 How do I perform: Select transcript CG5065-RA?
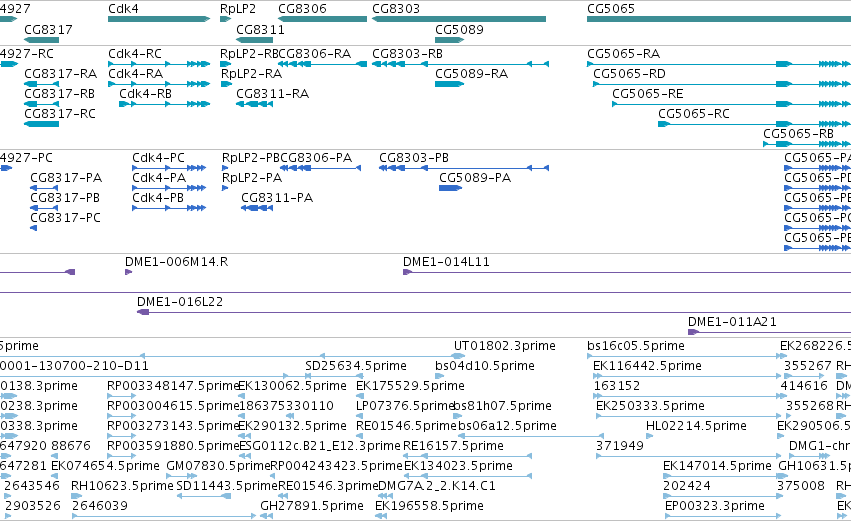[x=719, y=64]
